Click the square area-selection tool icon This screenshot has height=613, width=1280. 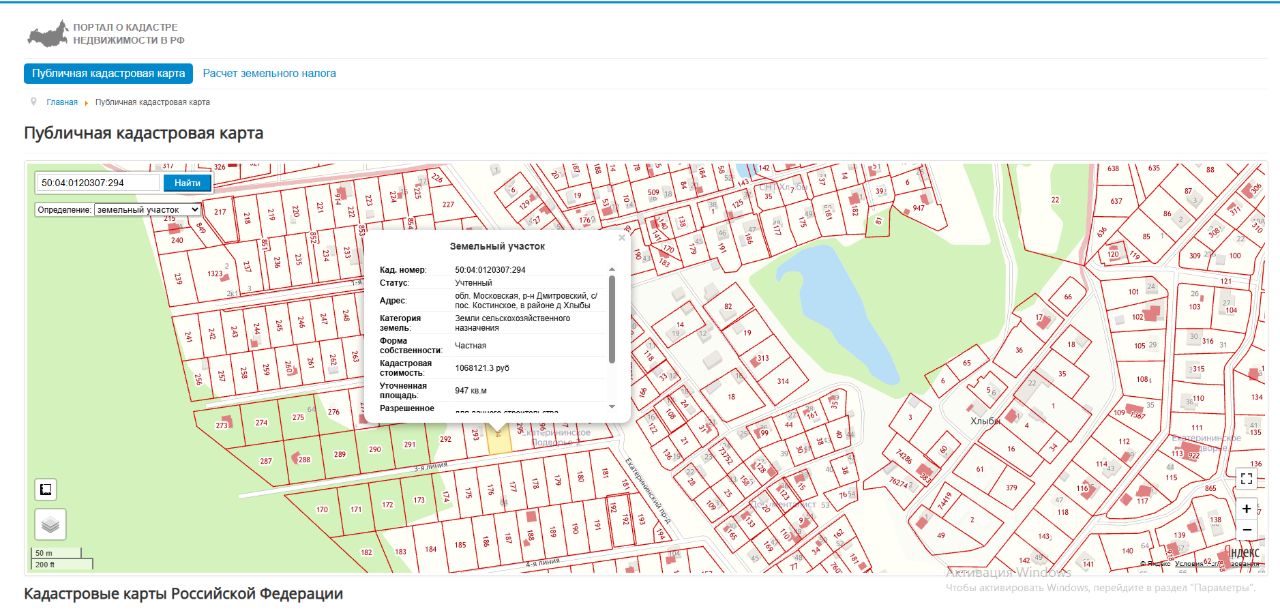click(45, 489)
